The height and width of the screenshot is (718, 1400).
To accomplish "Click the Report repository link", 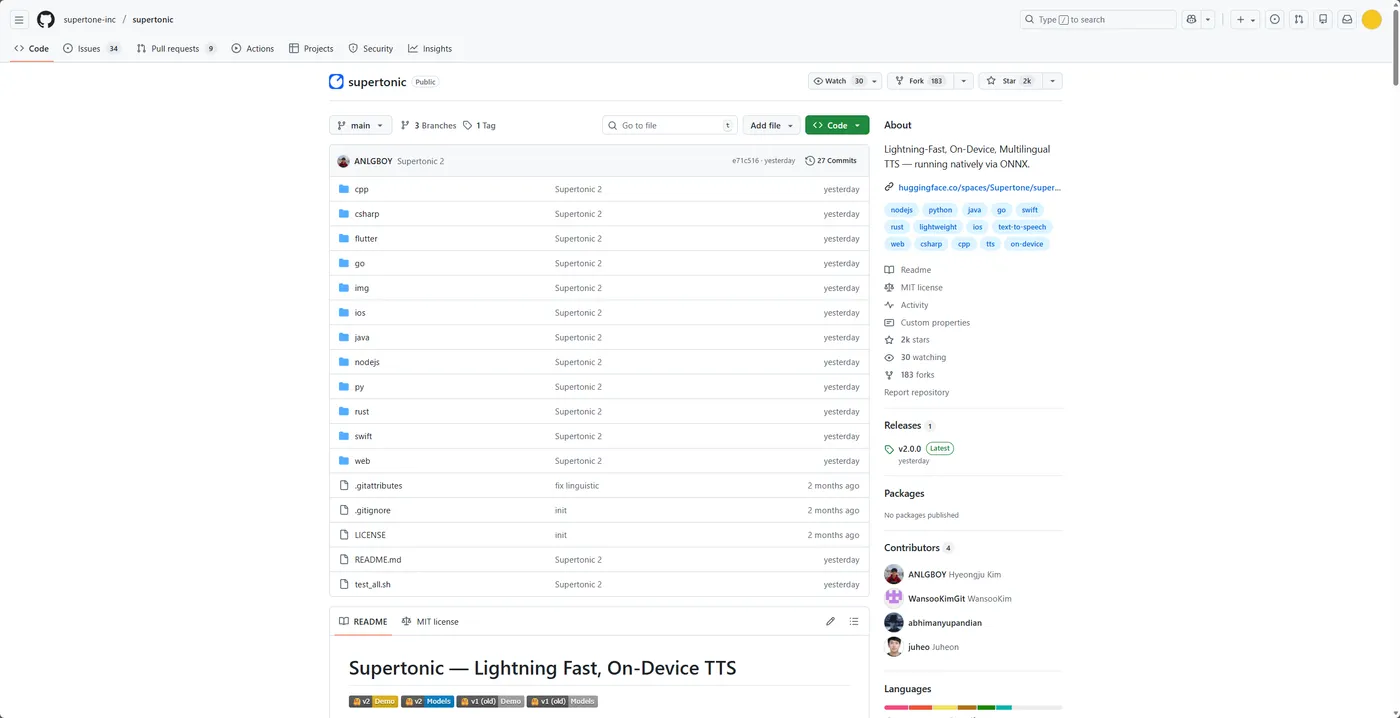I will click(x=917, y=393).
